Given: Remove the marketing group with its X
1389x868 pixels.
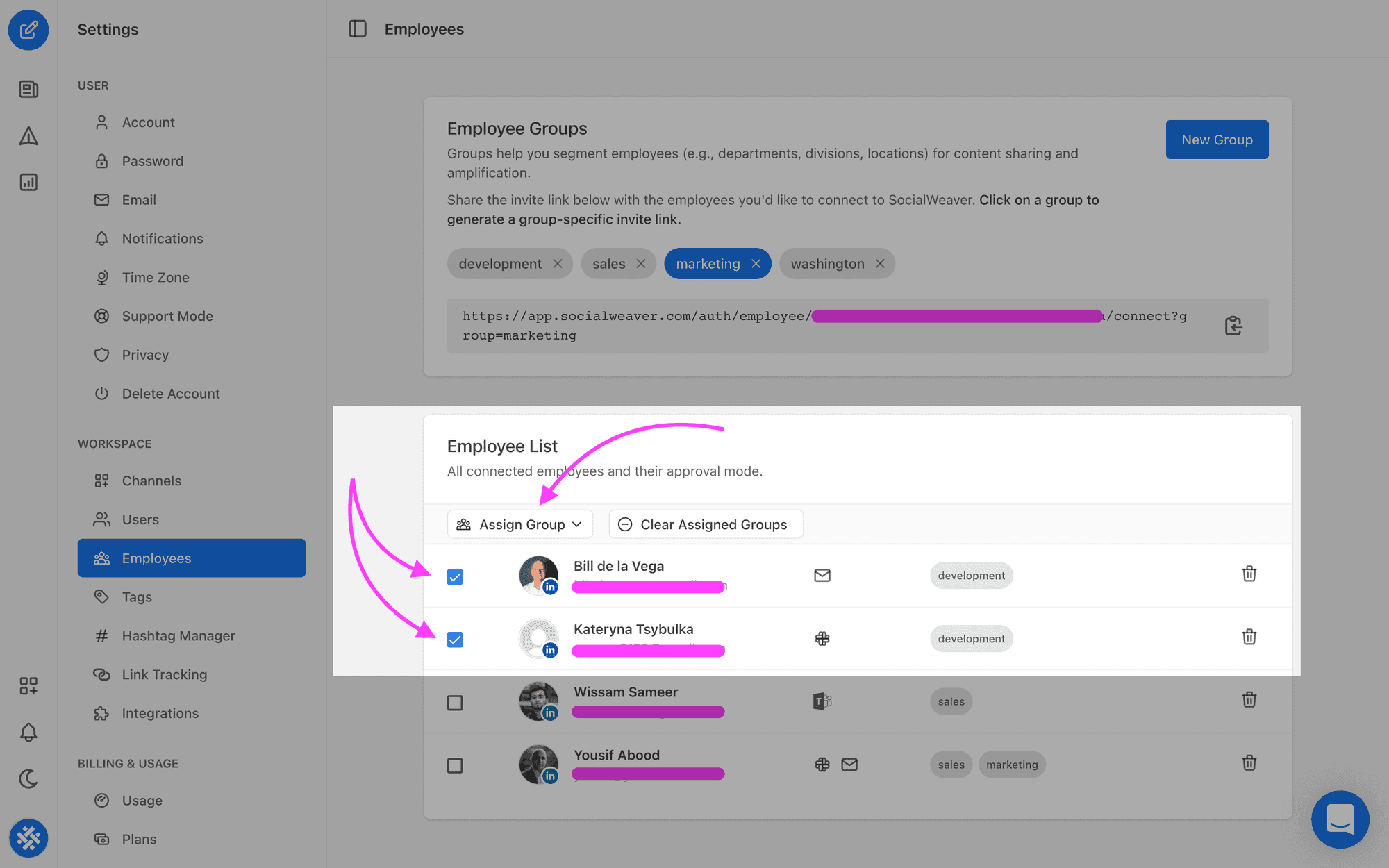Looking at the screenshot, I should [756, 264].
